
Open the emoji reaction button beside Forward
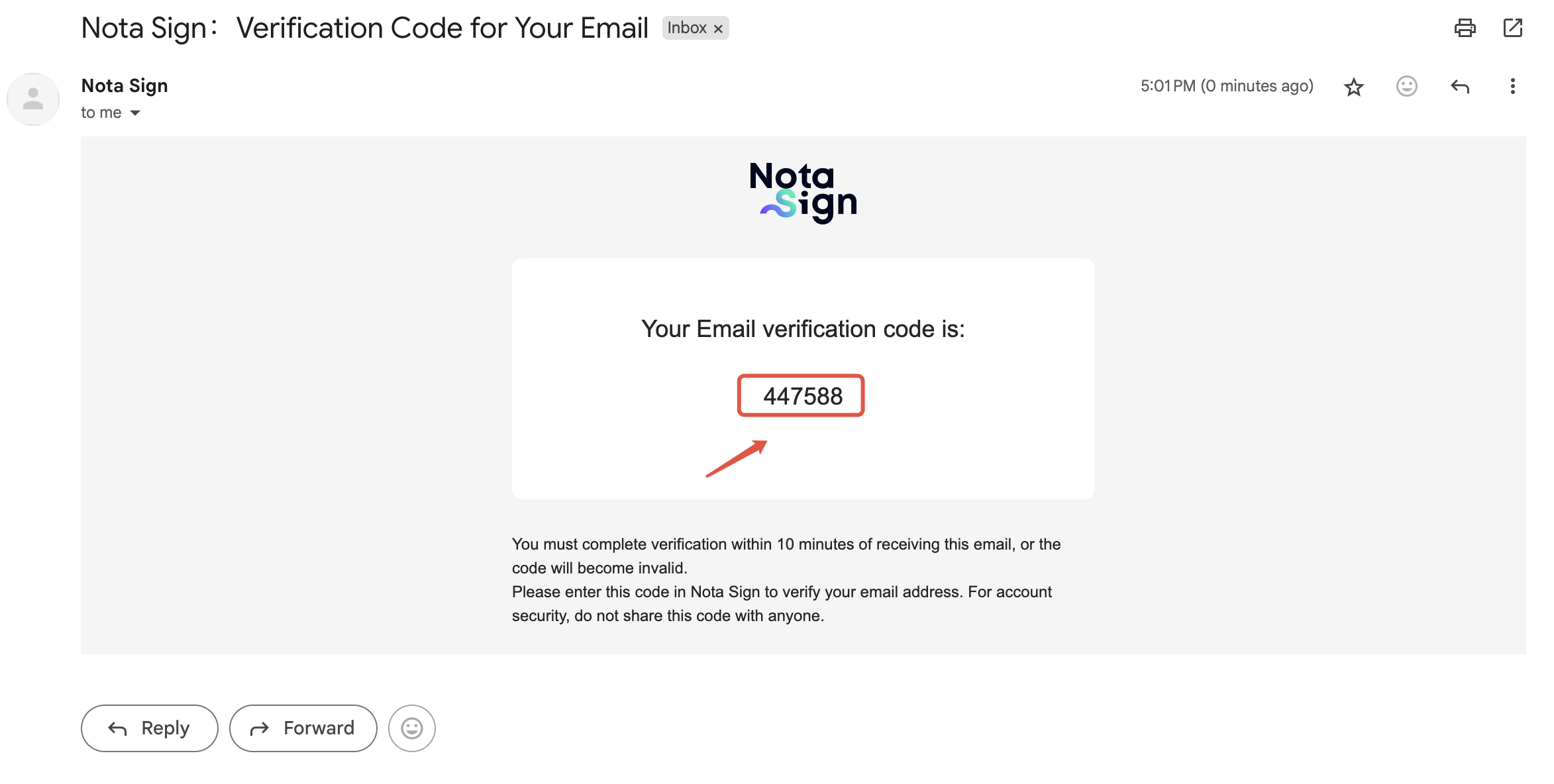click(x=411, y=728)
